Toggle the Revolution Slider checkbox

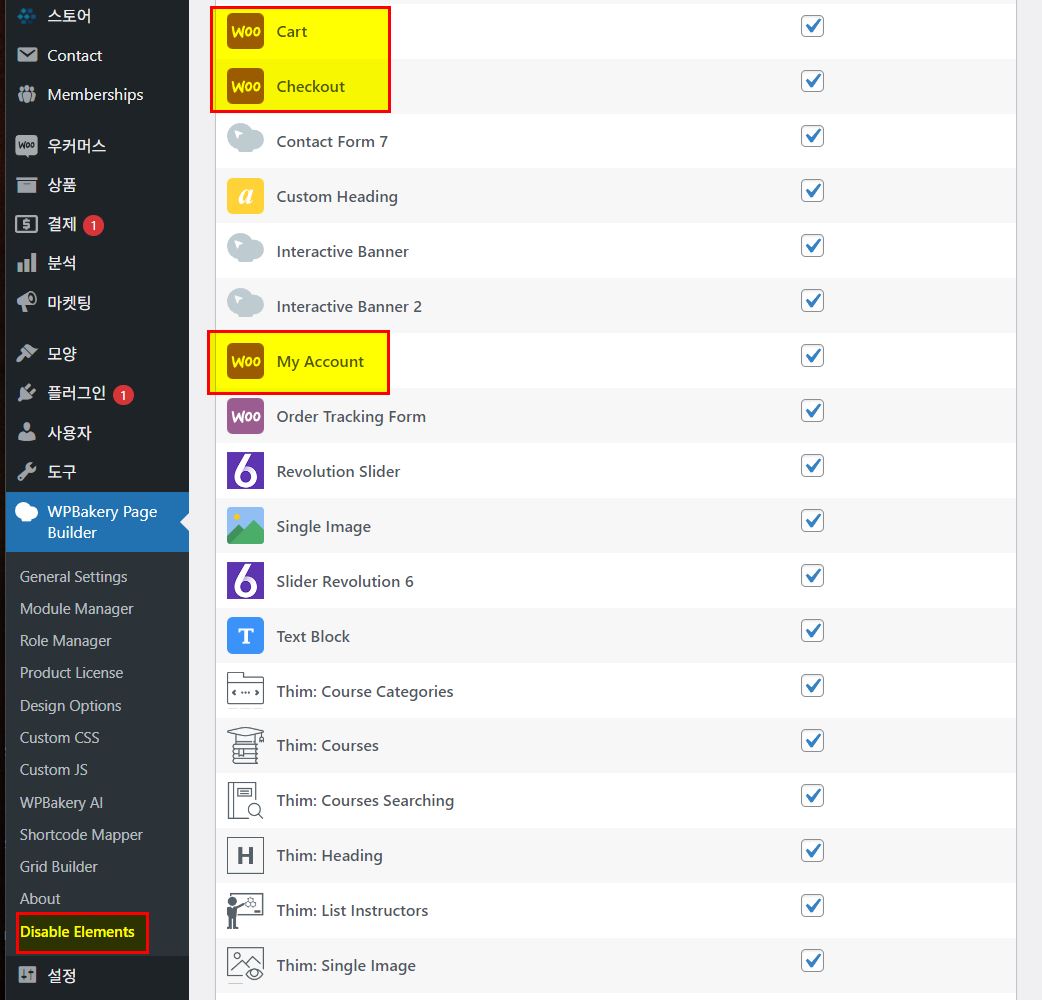812,466
